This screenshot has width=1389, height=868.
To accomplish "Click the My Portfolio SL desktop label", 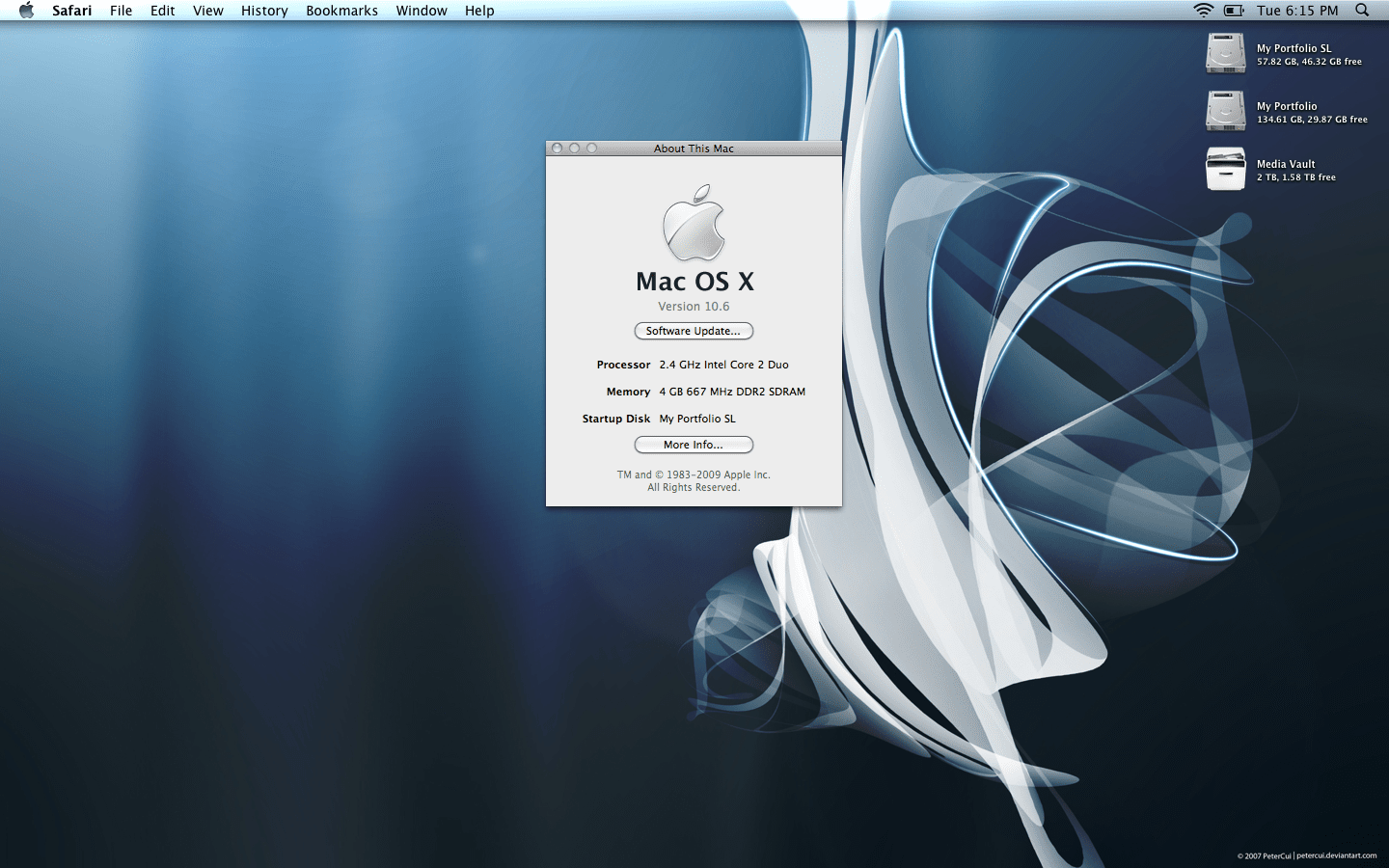I will point(1294,48).
